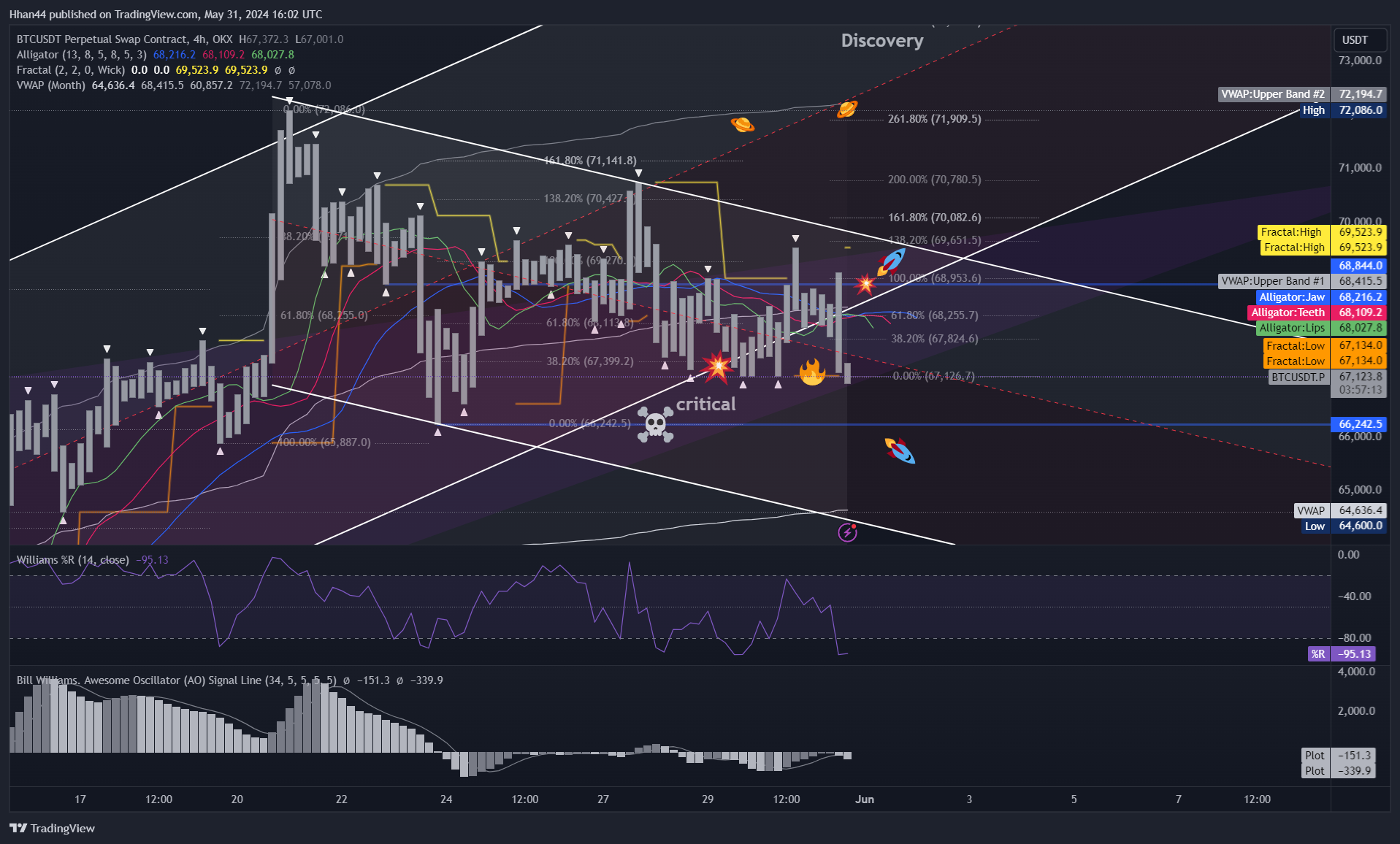Click the H67,372.3 high value in the legend
Viewport: 1400px width, 844px height.
pyautogui.click(x=264, y=39)
